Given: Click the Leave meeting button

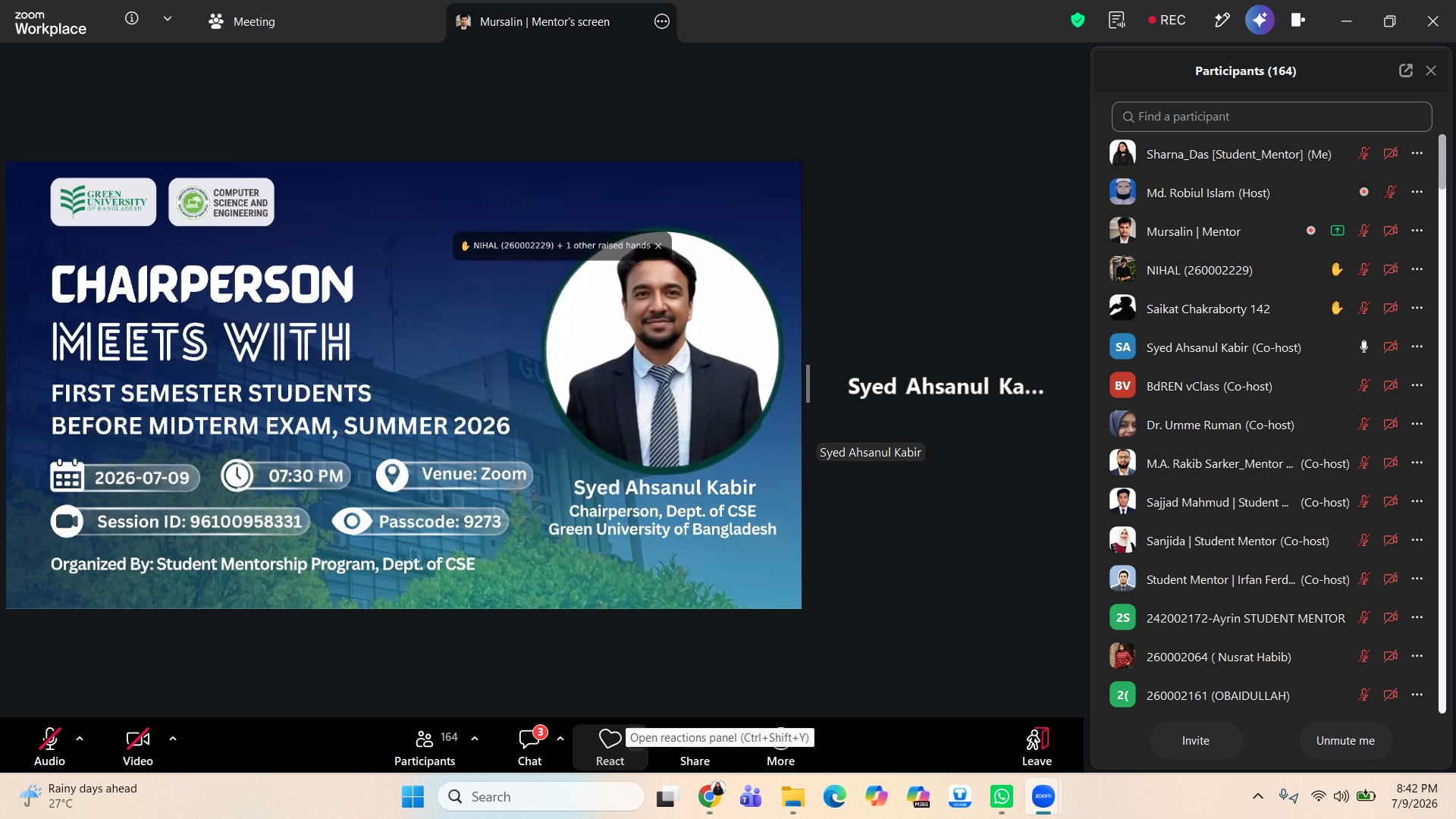Looking at the screenshot, I should tap(1037, 746).
